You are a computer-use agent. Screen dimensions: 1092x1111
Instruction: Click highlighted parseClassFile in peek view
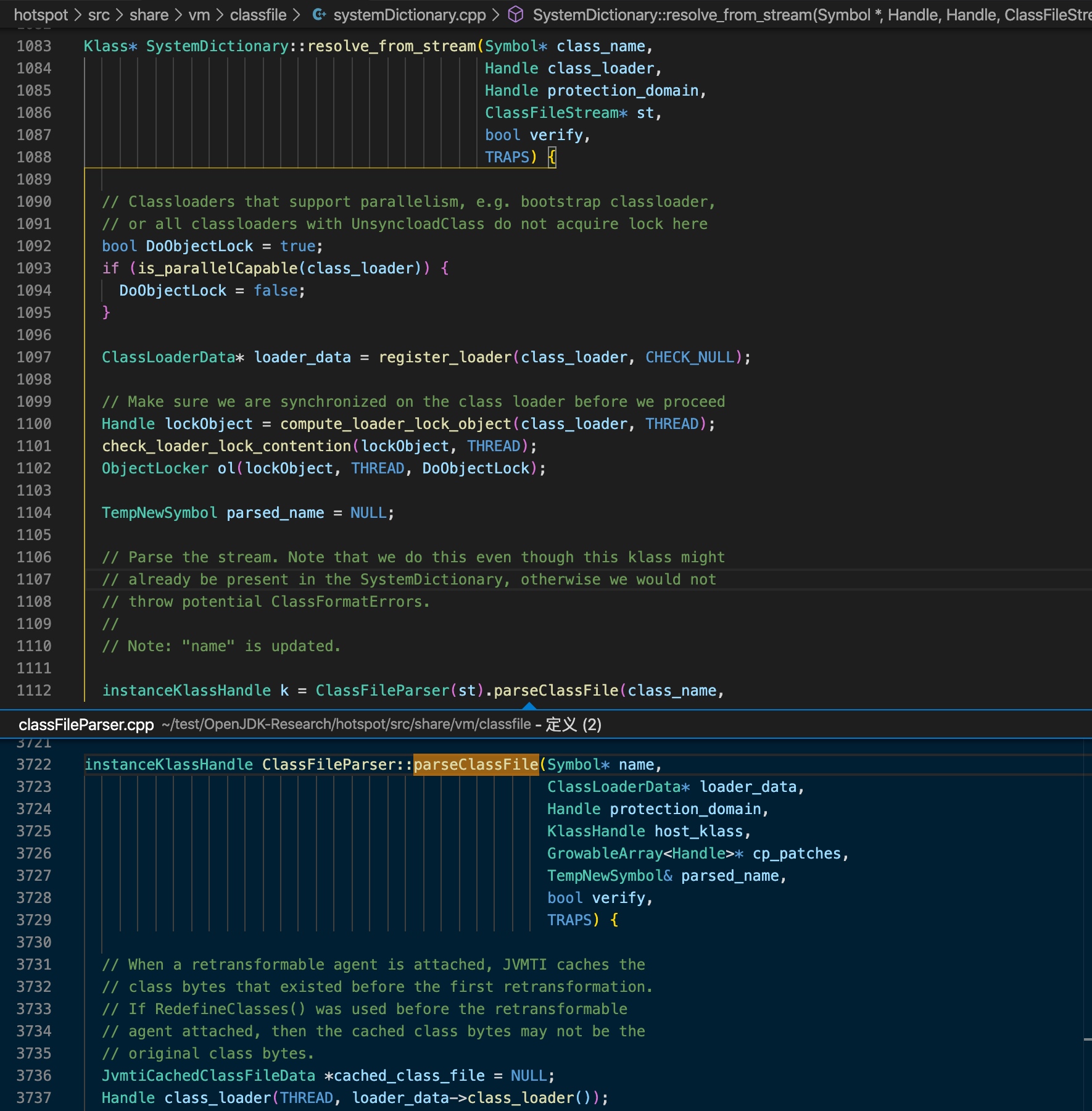476,765
